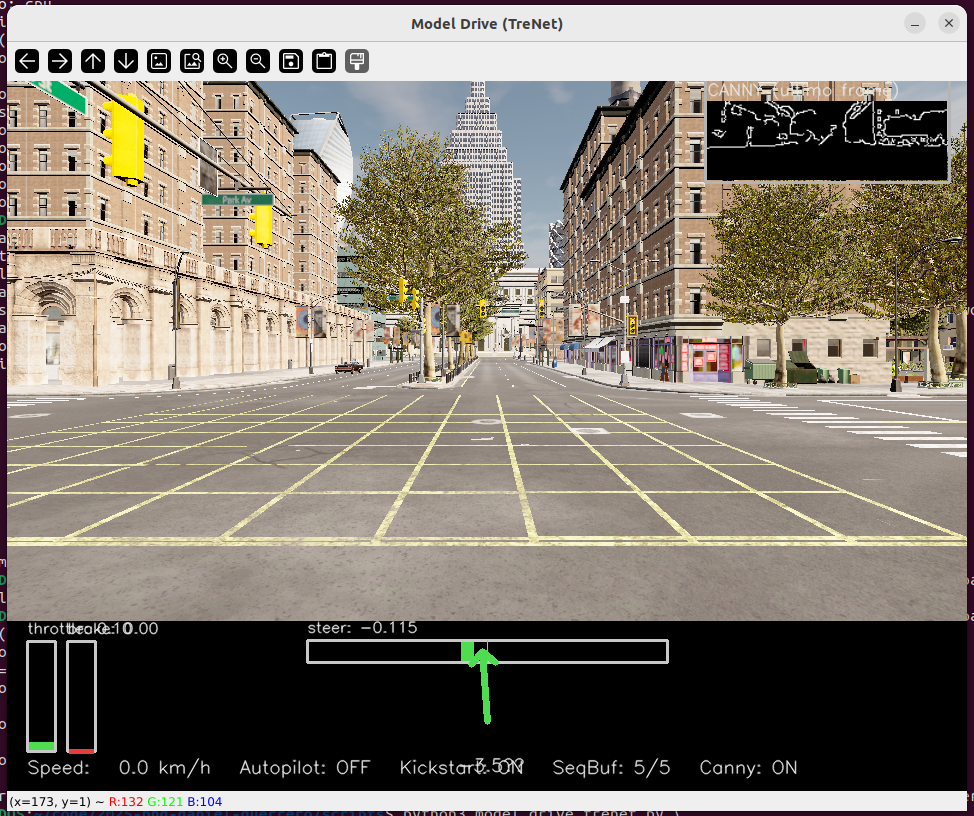Screen dimensions: 974x816
Task: Reset image to original size icon
Action: 159,61
